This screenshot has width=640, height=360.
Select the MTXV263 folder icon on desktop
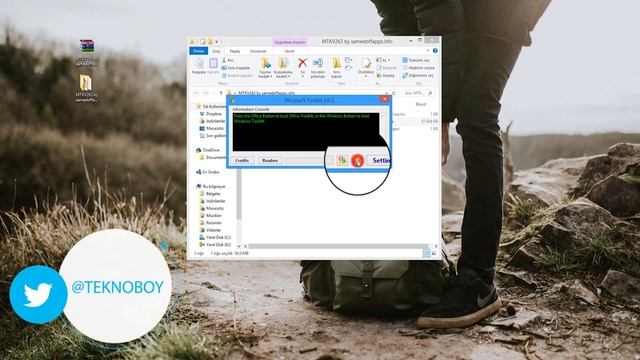pyautogui.click(x=86, y=88)
